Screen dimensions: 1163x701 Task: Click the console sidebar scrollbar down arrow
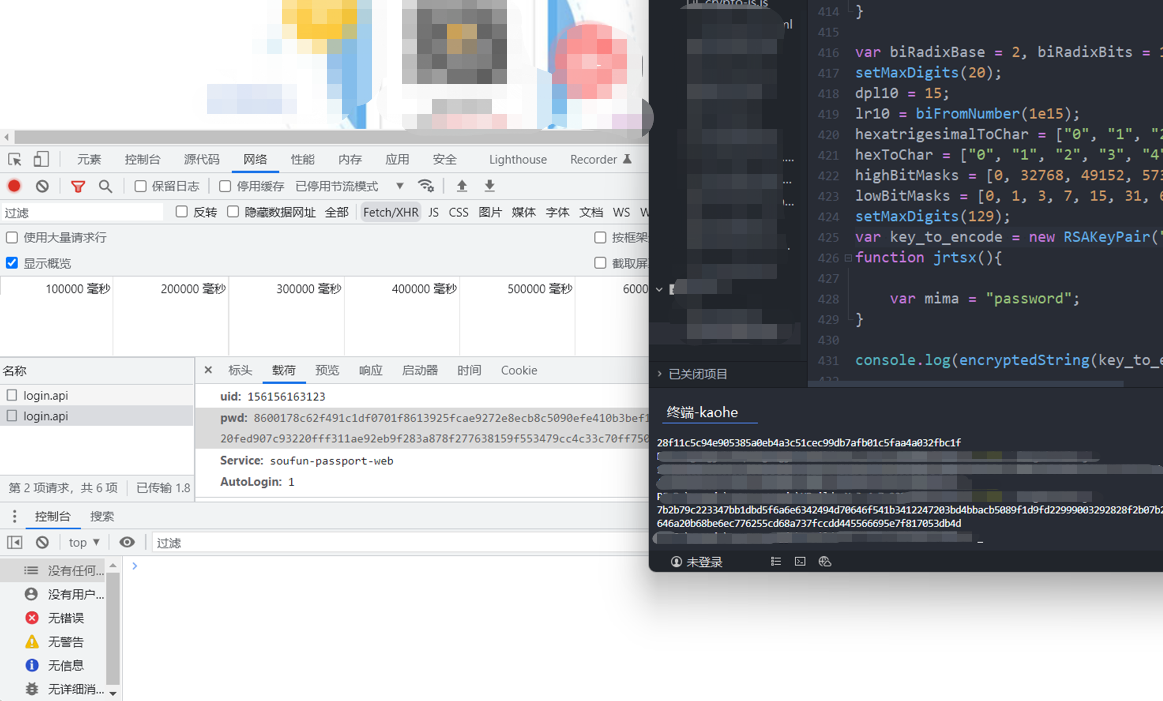click(113, 694)
